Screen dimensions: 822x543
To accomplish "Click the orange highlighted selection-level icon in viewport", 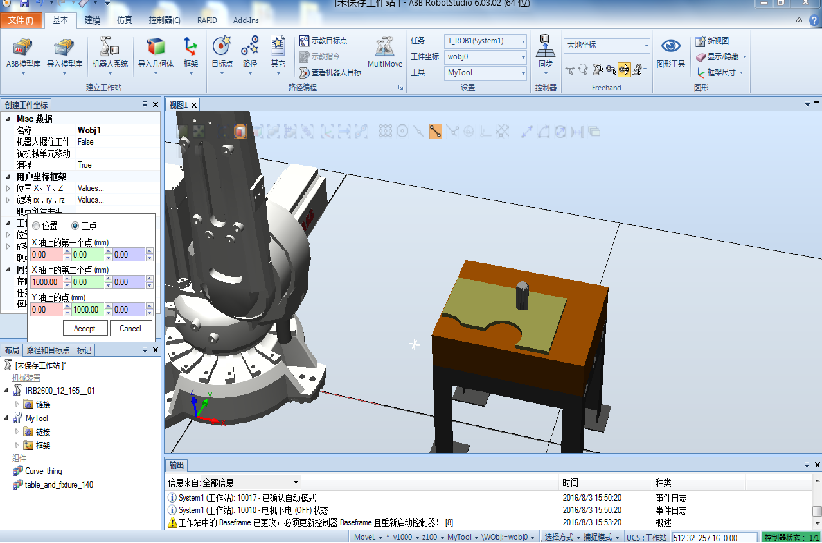I will pyautogui.click(x=240, y=132).
